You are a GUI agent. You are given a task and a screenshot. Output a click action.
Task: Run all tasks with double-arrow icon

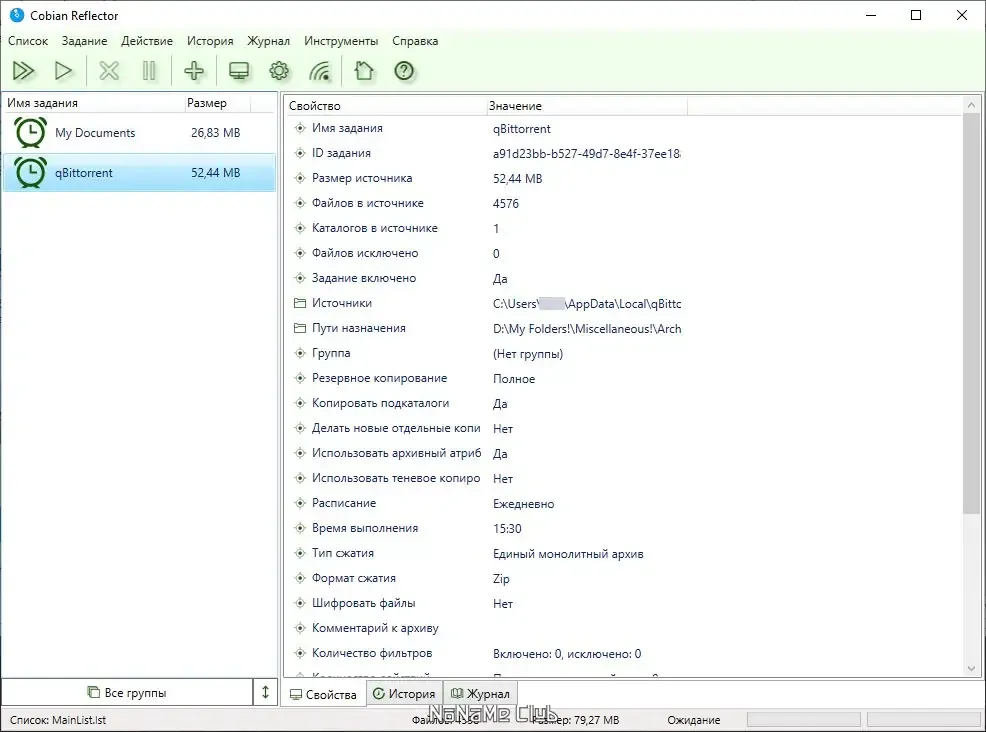click(24, 71)
